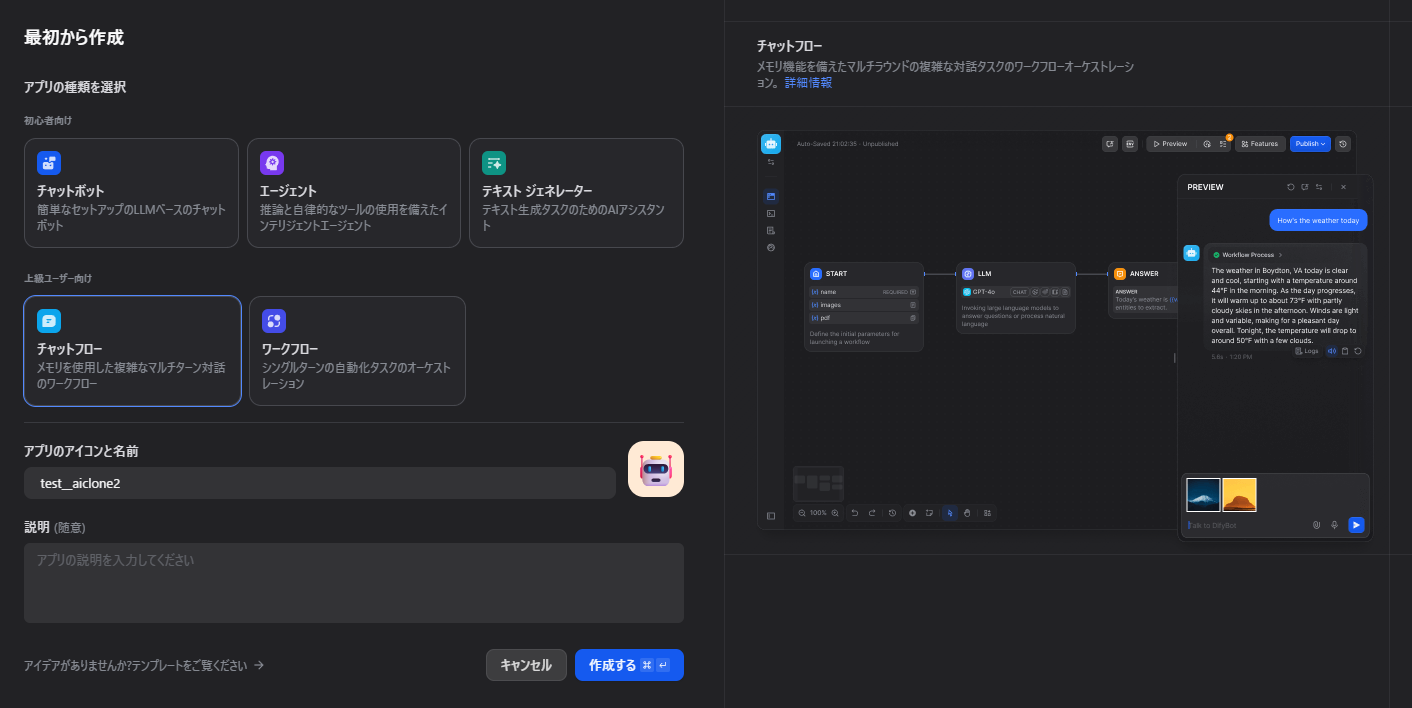Click 作成する to create the app
Image resolution: width=1412 pixels, height=708 pixels.
point(629,664)
